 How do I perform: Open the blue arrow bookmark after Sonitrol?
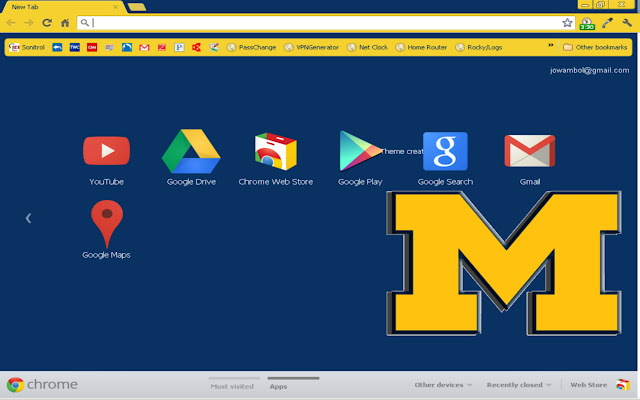[x=57, y=47]
